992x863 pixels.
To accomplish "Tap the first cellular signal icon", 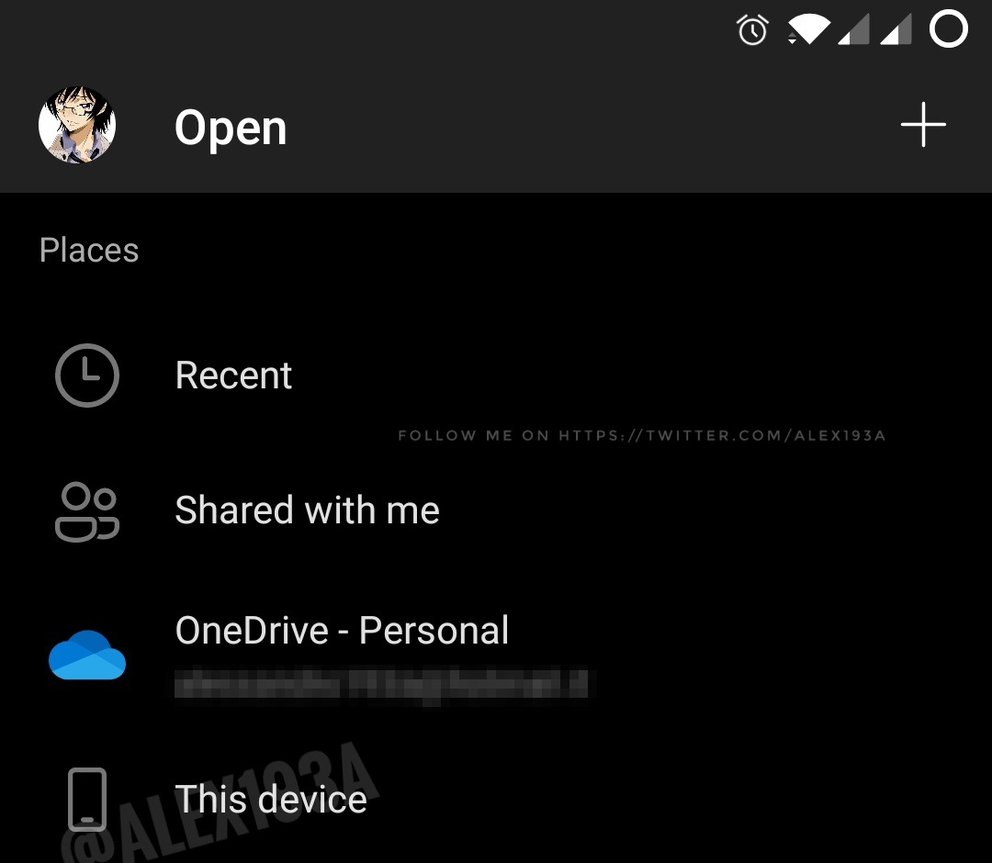I will point(853,30).
